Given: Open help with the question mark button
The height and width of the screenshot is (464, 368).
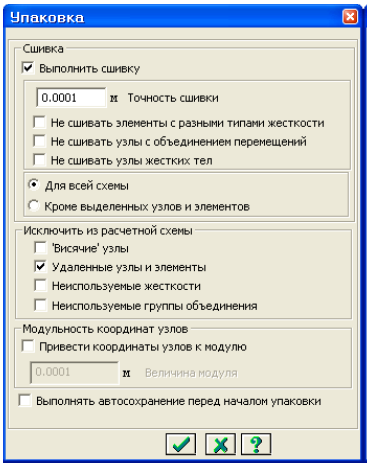Looking at the screenshot, I should point(256,444).
